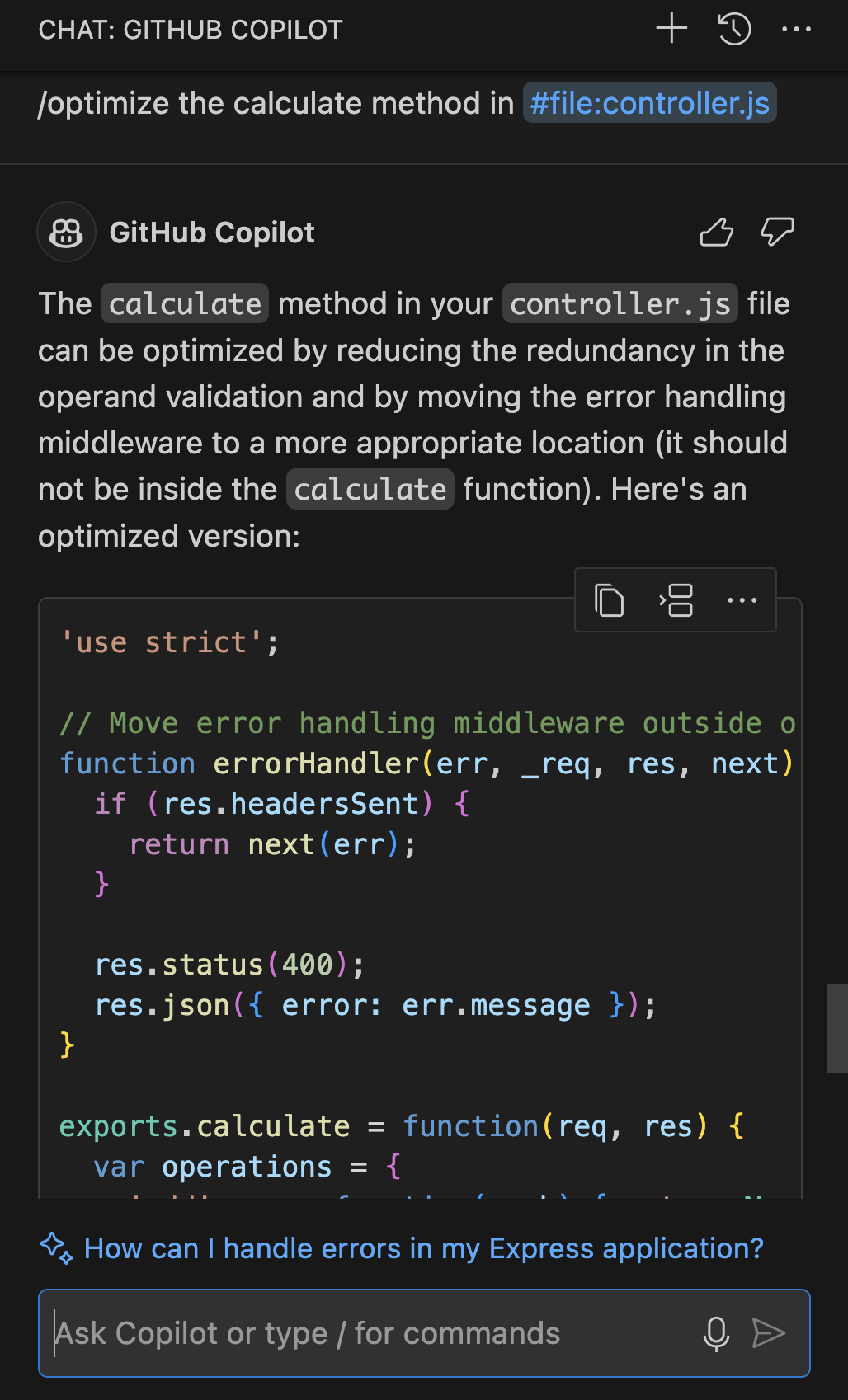This screenshot has width=848, height=1400.
Task: Click the 'res.status(400);' code line
Action: pyautogui.click(x=229, y=965)
